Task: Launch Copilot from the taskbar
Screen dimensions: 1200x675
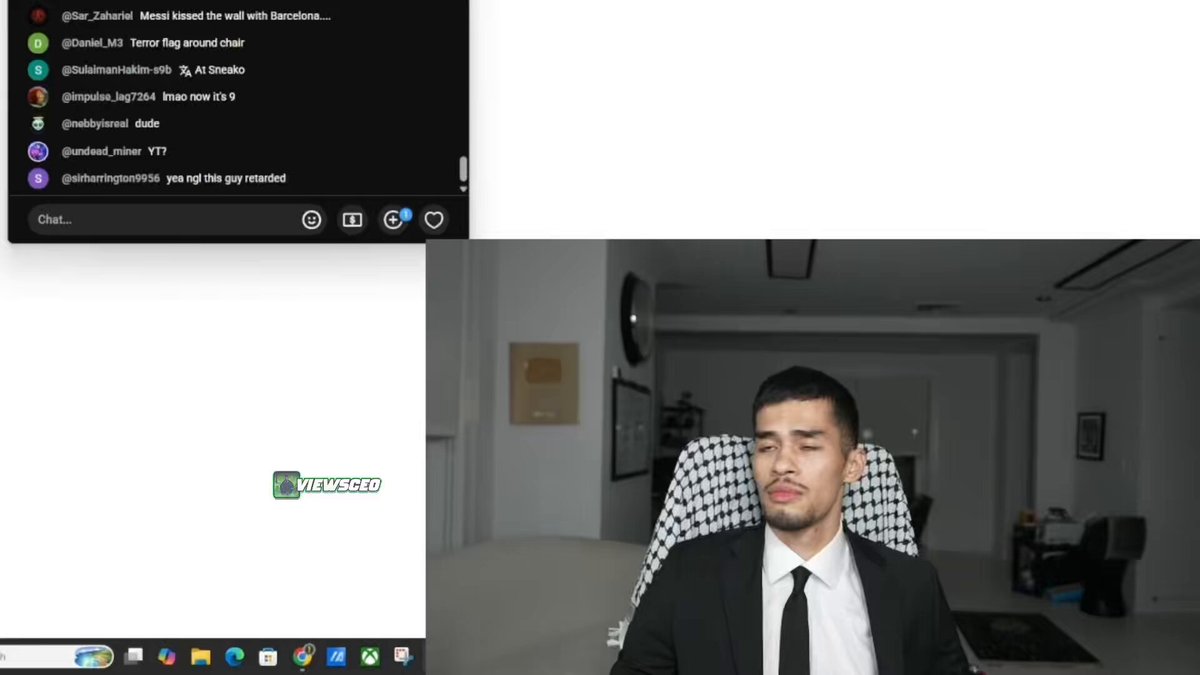Action: tap(166, 657)
